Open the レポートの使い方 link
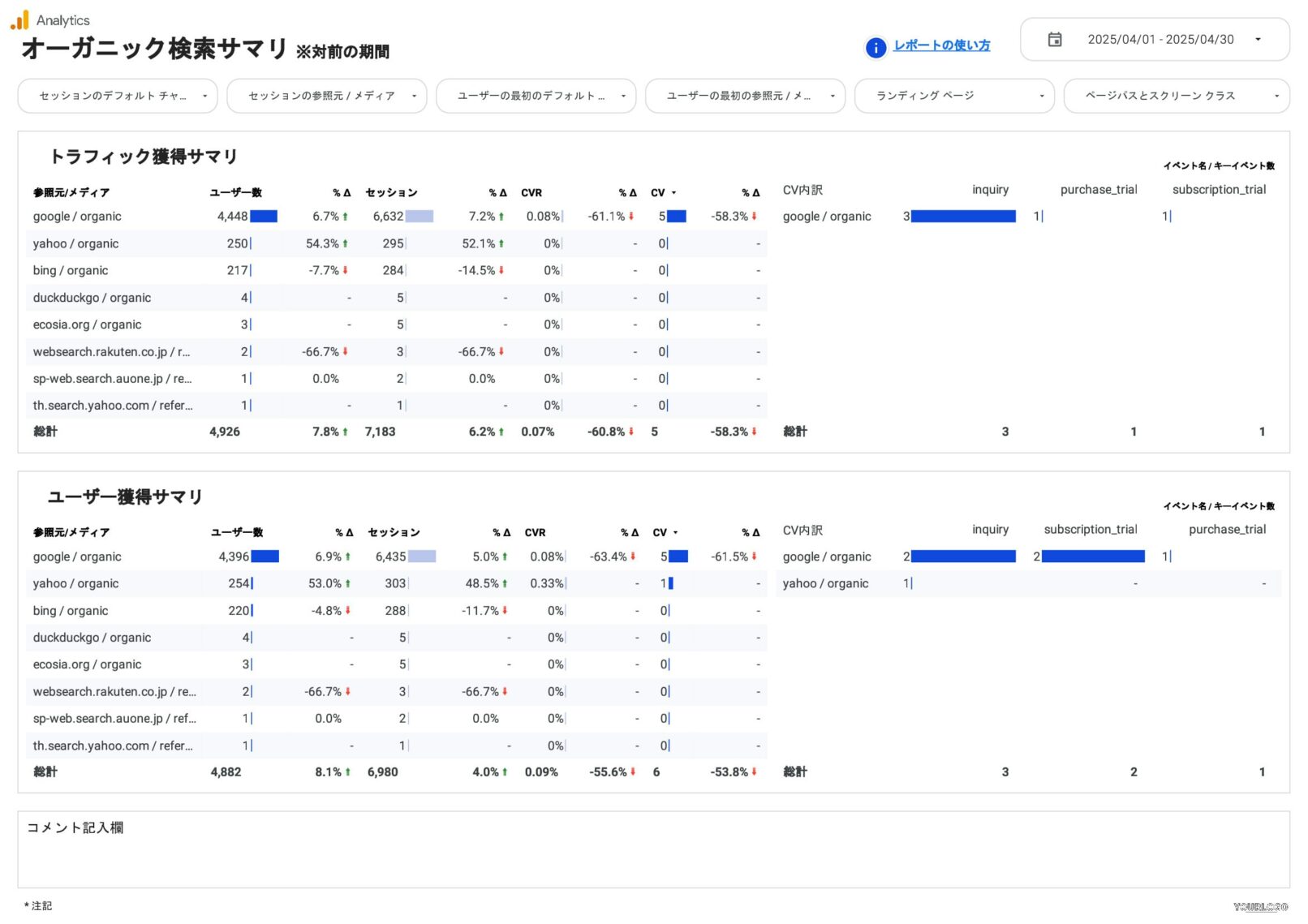This screenshot has width=1308, height=924. pyautogui.click(x=941, y=45)
